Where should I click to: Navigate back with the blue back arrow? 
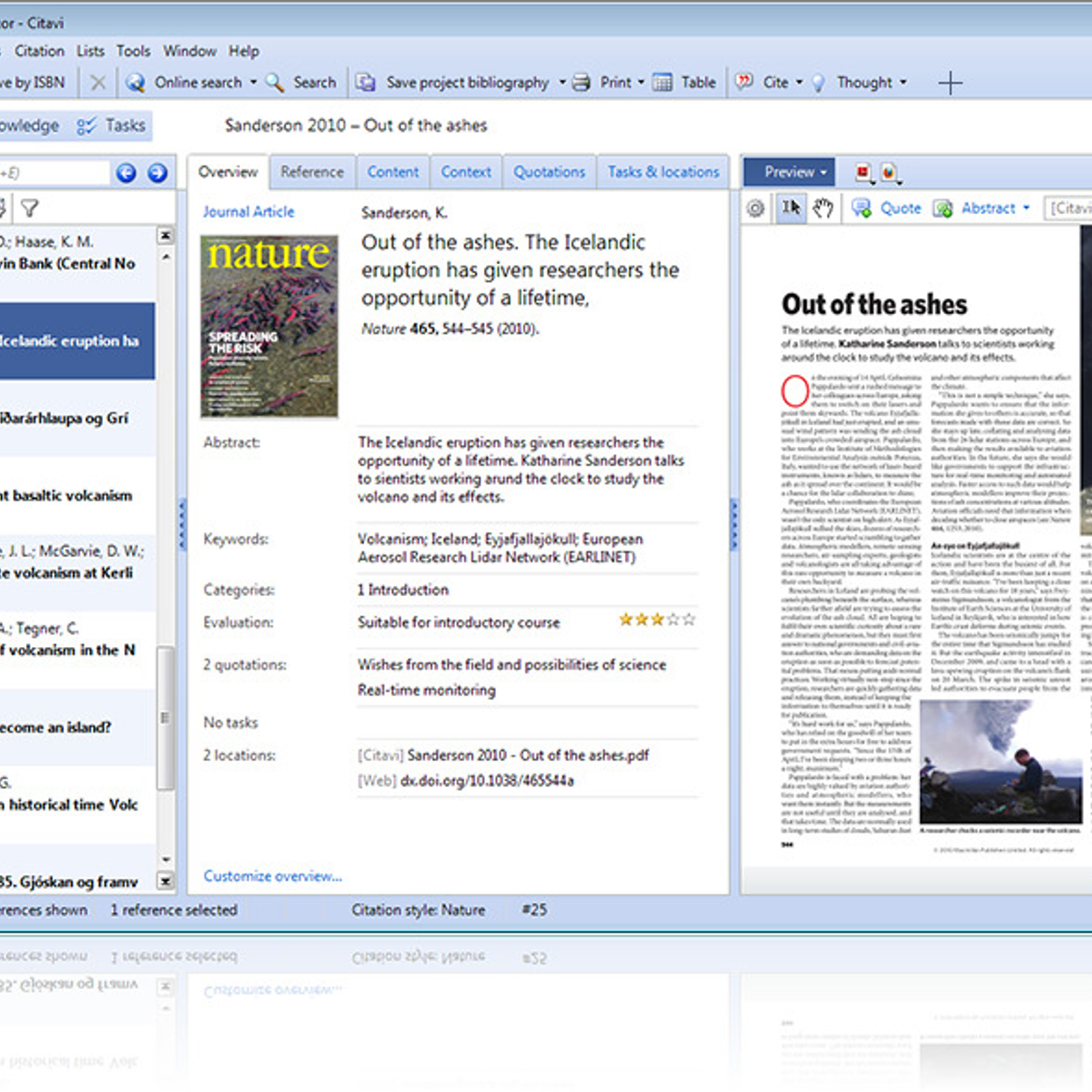point(126,172)
